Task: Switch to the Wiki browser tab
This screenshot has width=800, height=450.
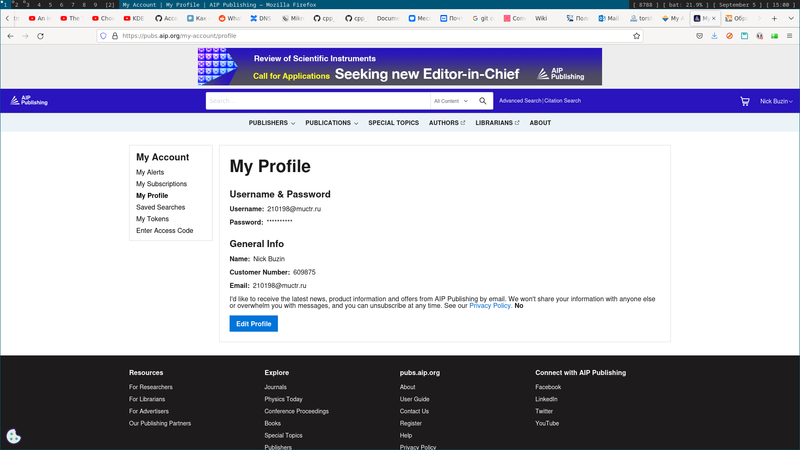Action: pyautogui.click(x=541, y=18)
